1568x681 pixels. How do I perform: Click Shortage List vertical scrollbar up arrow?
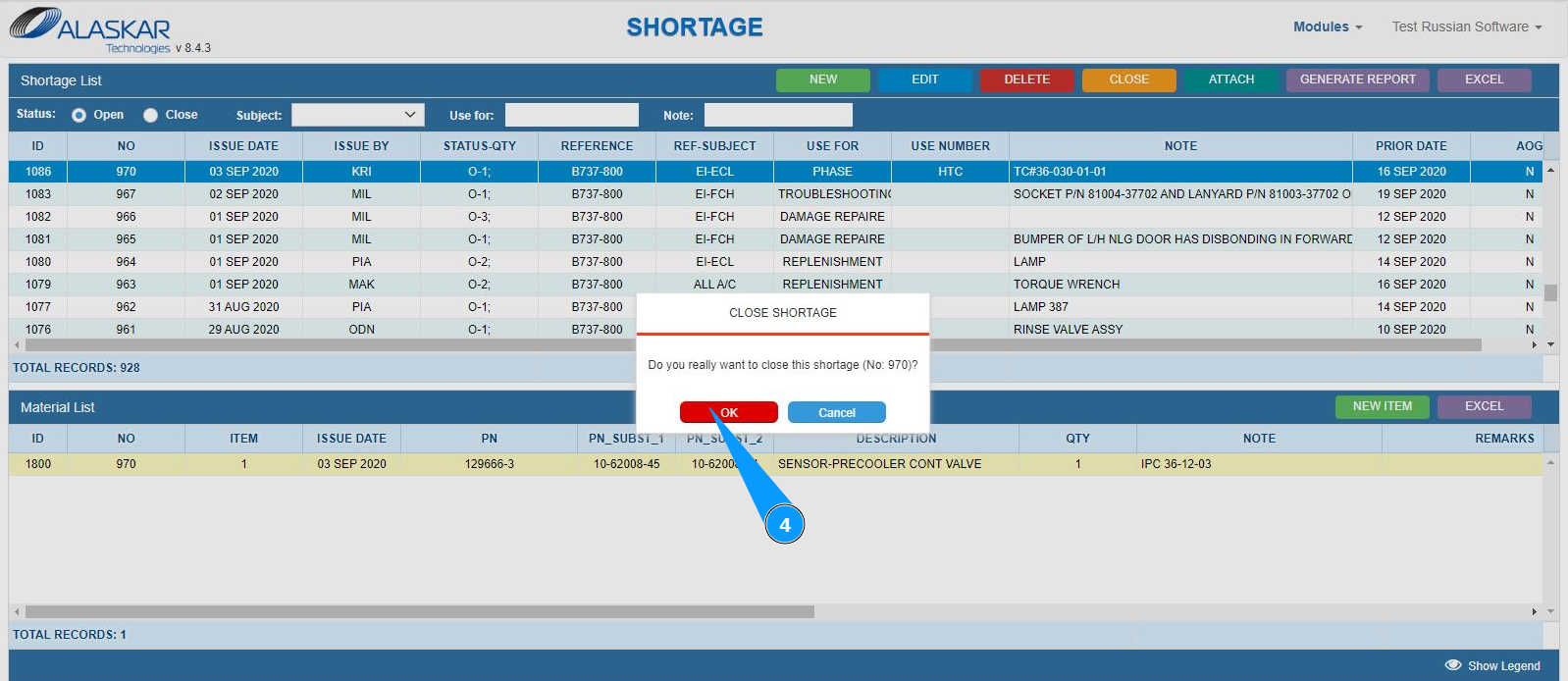(x=1551, y=171)
